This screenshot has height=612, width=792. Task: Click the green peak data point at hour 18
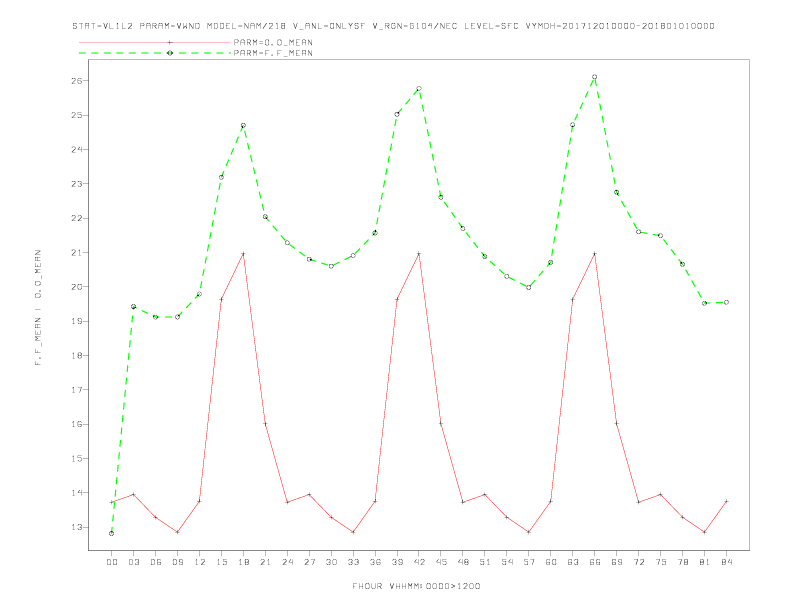tap(243, 125)
